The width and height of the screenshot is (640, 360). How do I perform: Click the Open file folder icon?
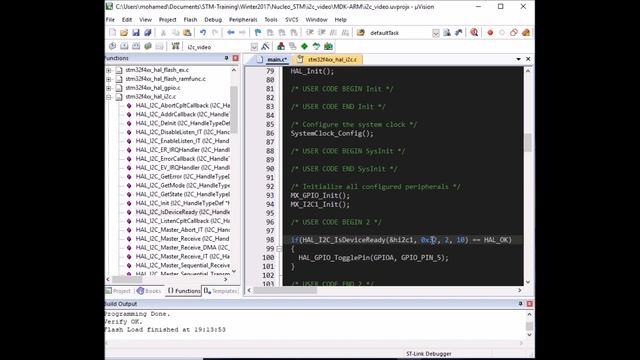124,33
